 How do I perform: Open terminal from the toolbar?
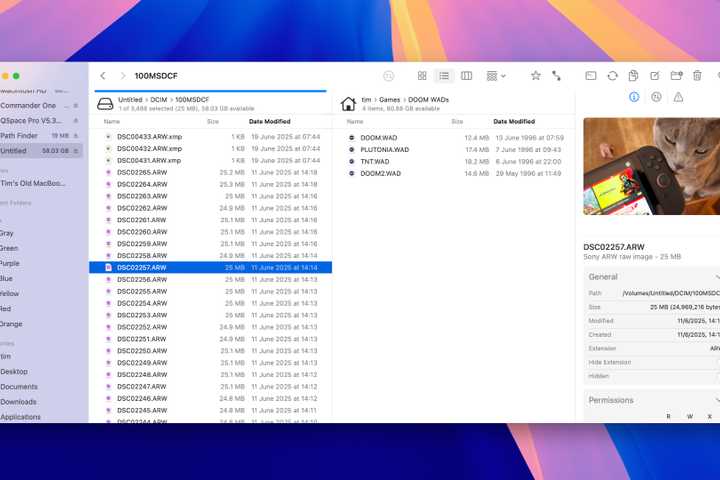point(591,76)
